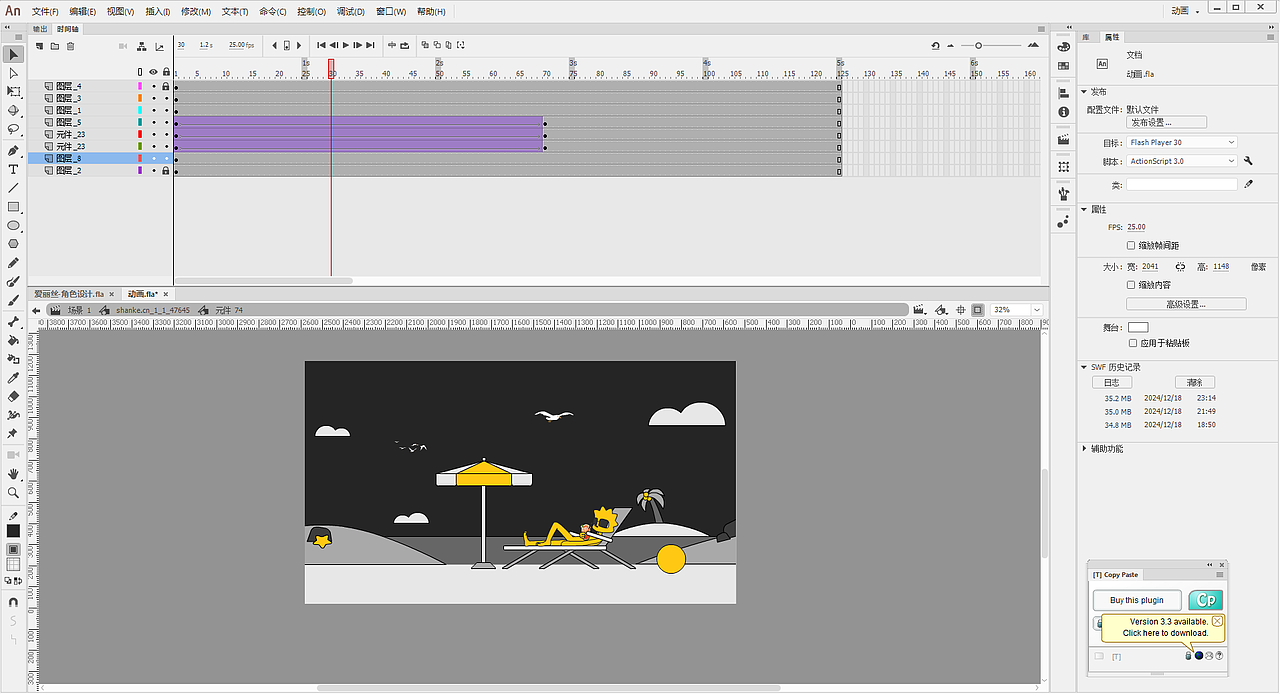
Task: Enable the 应用于粘贴板 checkbox
Action: [1133, 343]
